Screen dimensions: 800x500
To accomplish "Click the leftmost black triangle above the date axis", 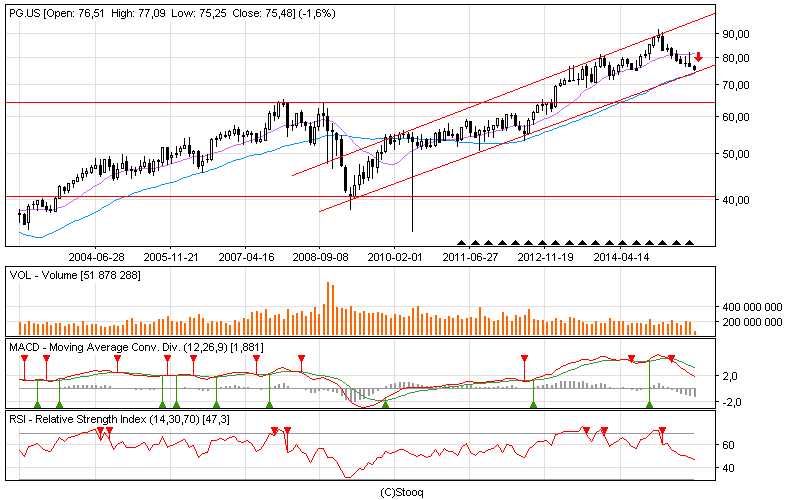I will click(462, 243).
